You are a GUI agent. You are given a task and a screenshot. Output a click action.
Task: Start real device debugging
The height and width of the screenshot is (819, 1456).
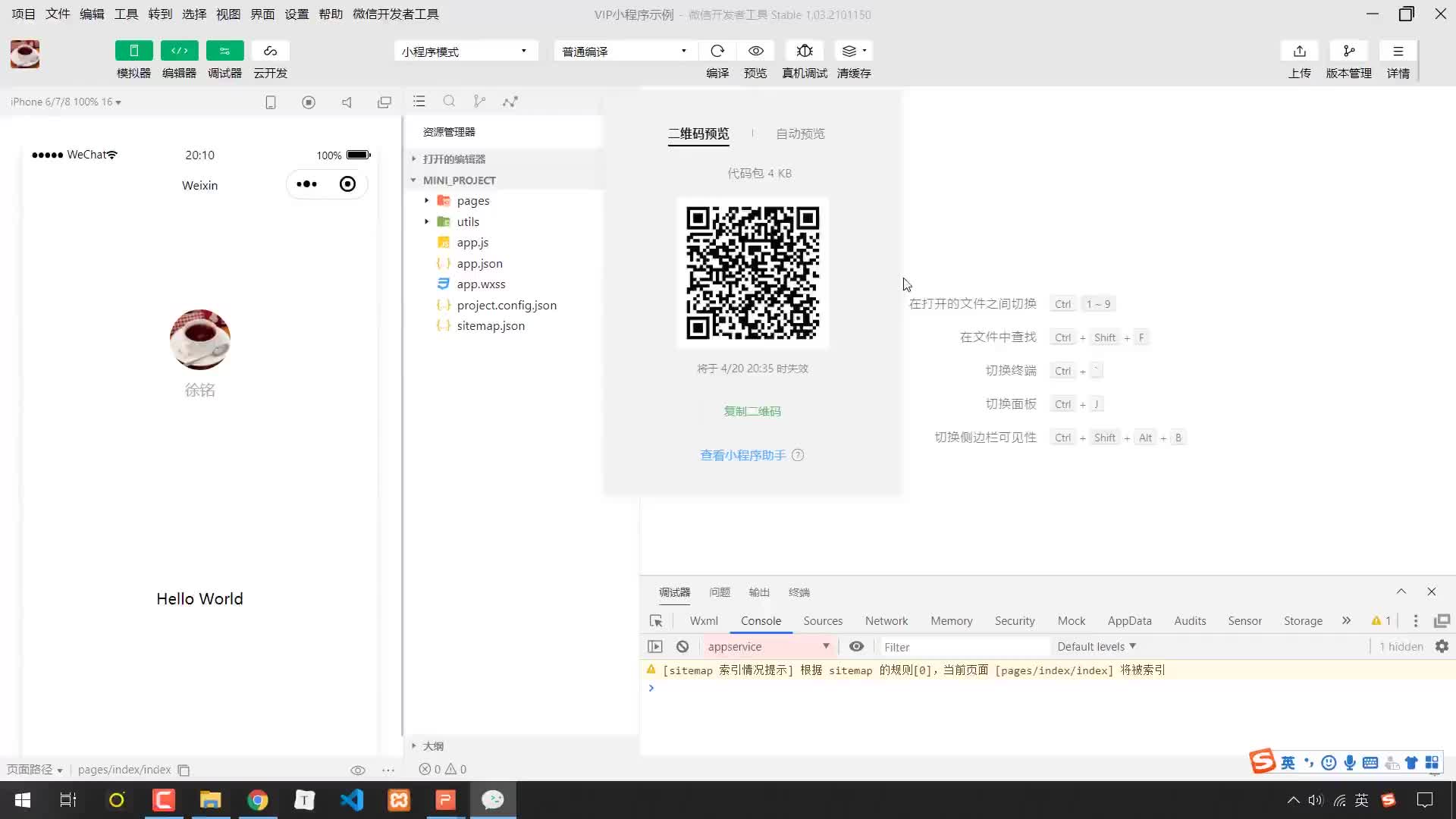tap(805, 51)
